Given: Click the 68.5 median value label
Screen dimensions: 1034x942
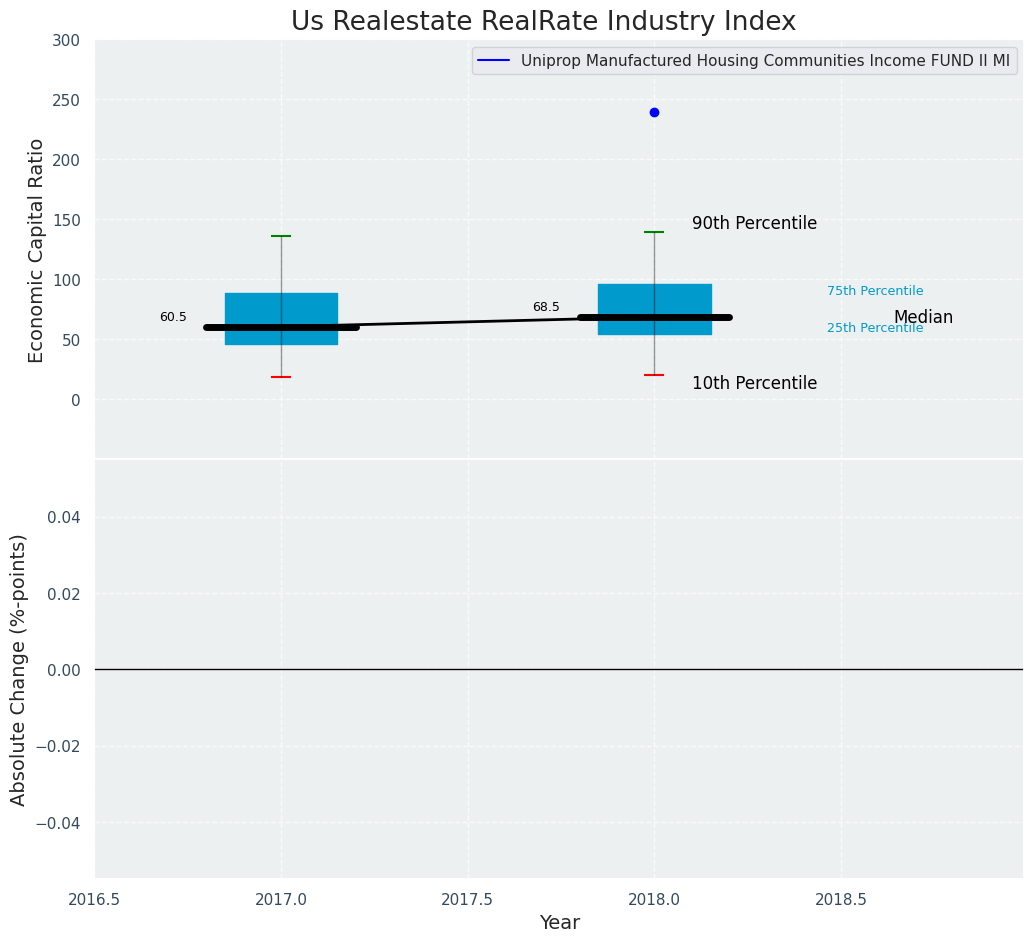Looking at the screenshot, I should (546, 307).
